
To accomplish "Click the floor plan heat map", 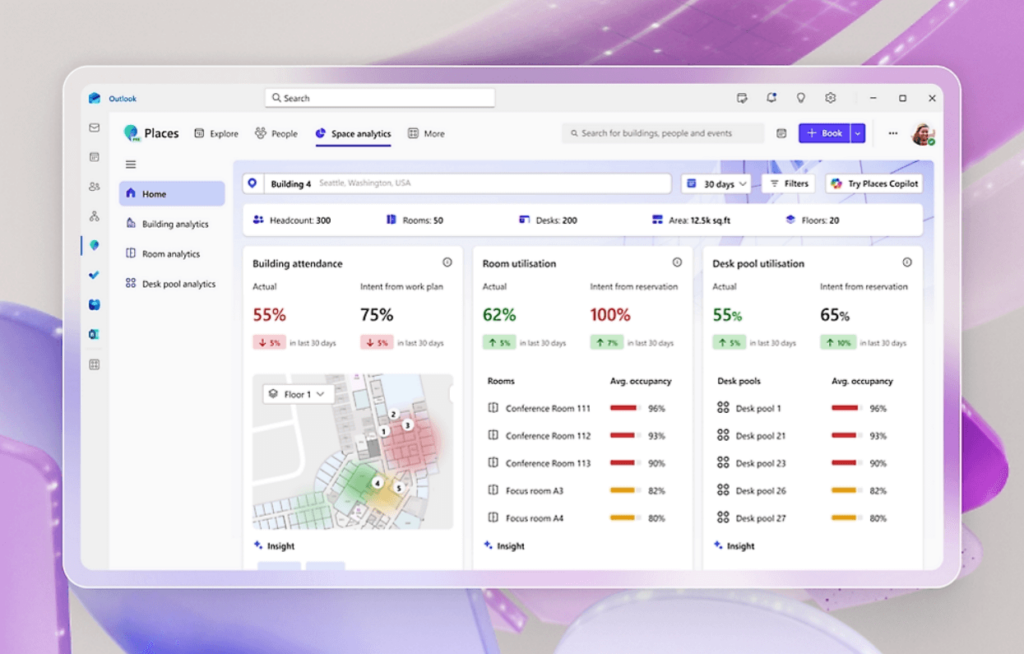I will [353, 451].
